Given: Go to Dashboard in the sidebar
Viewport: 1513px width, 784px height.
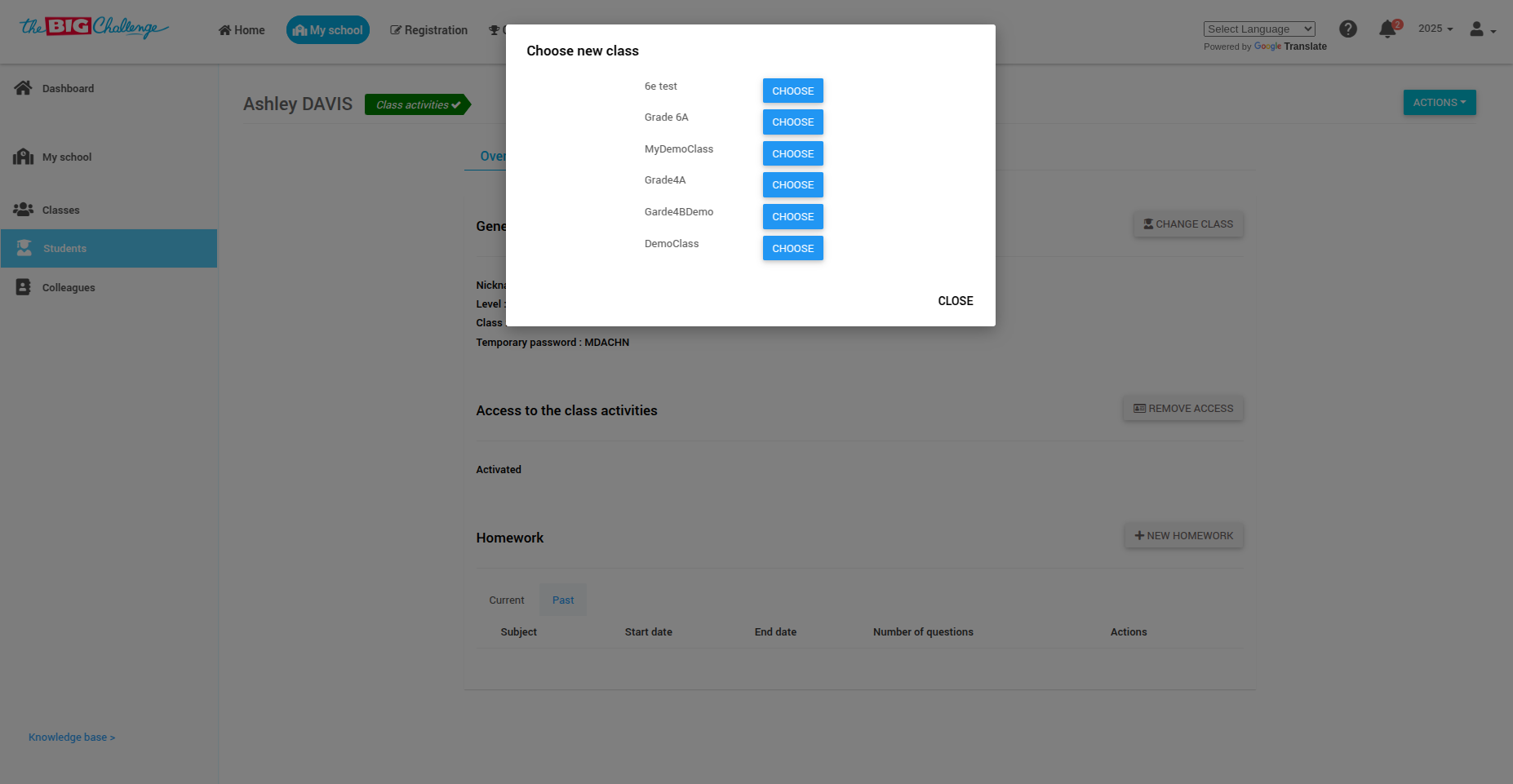Looking at the screenshot, I should [x=68, y=89].
